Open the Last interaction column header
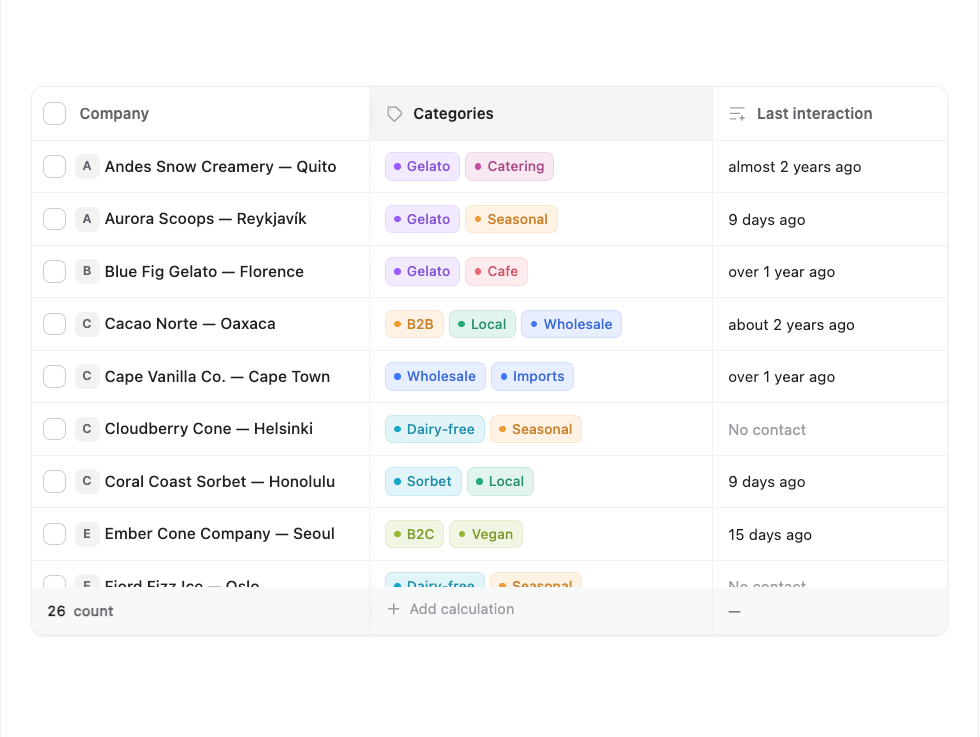Image resolution: width=980 pixels, height=737 pixels. 830,114
